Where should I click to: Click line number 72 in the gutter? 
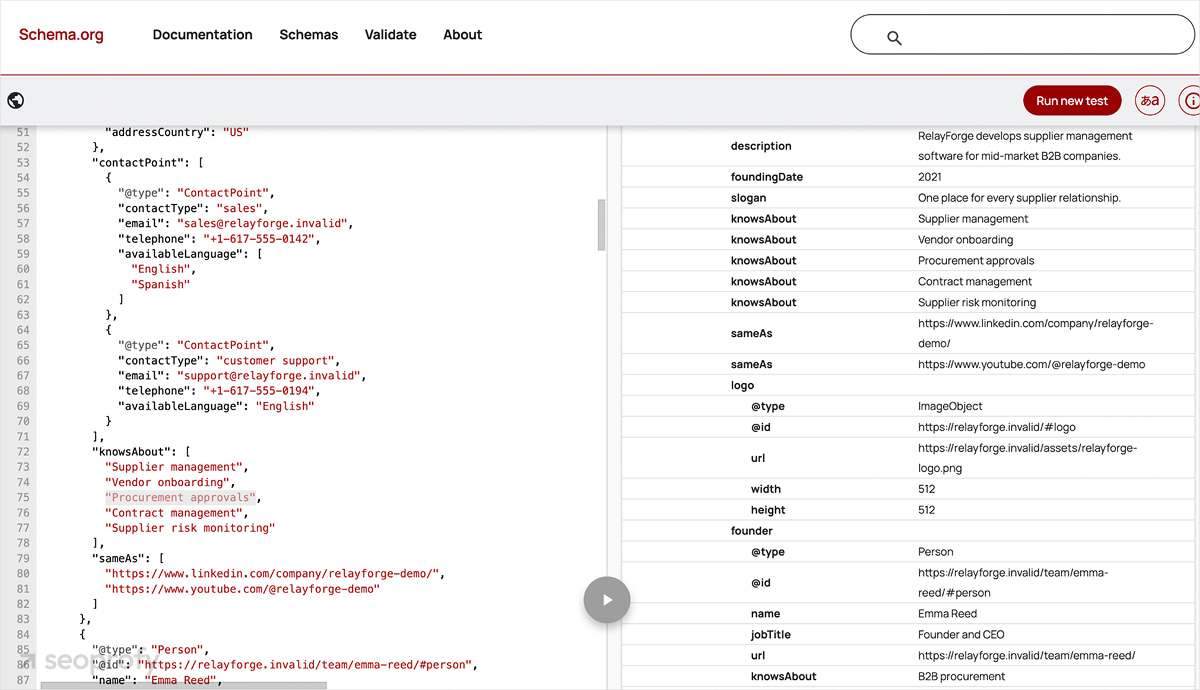click(x=23, y=452)
